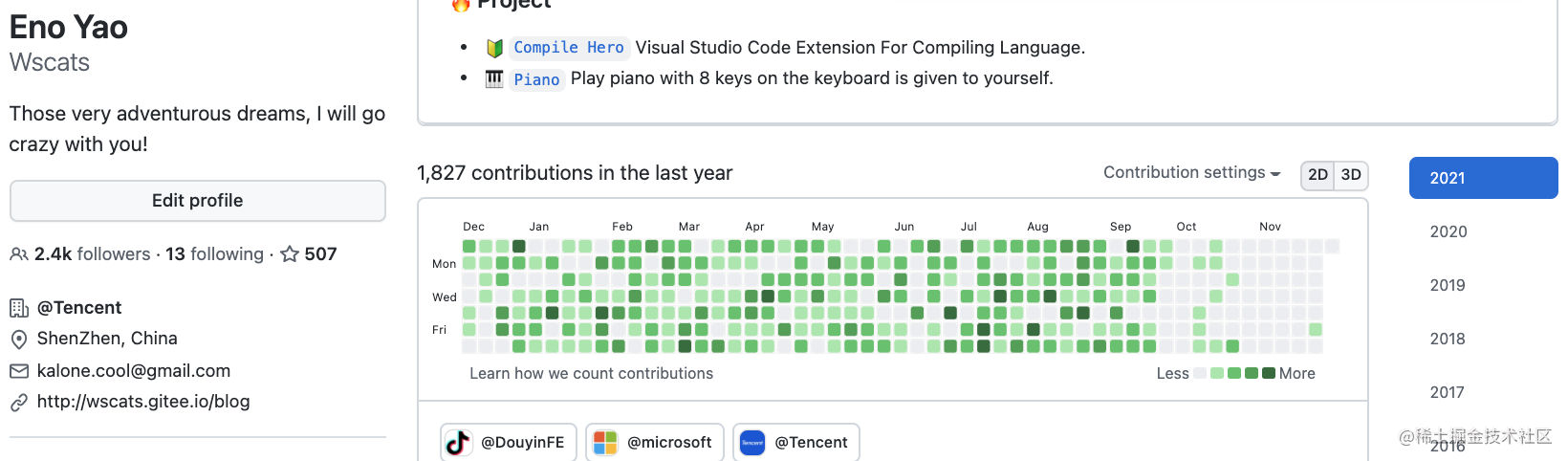Click the DouyinFE TikTok logo icon
This screenshot has width=1568, height=461.
click(x=459, y=442)
